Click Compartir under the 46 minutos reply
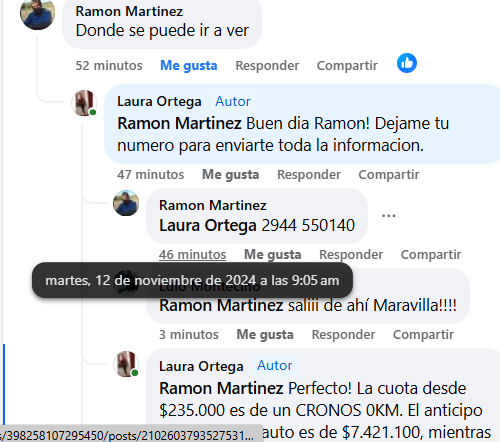 [431, 255]
